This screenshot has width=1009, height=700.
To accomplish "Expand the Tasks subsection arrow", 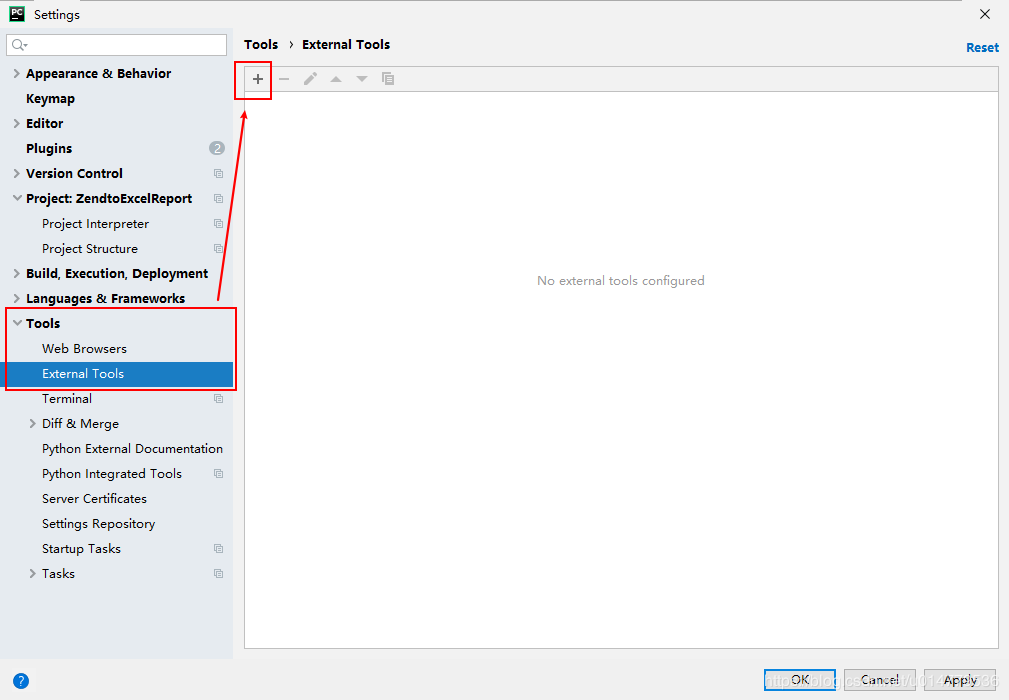I will (x=33, y=574).
